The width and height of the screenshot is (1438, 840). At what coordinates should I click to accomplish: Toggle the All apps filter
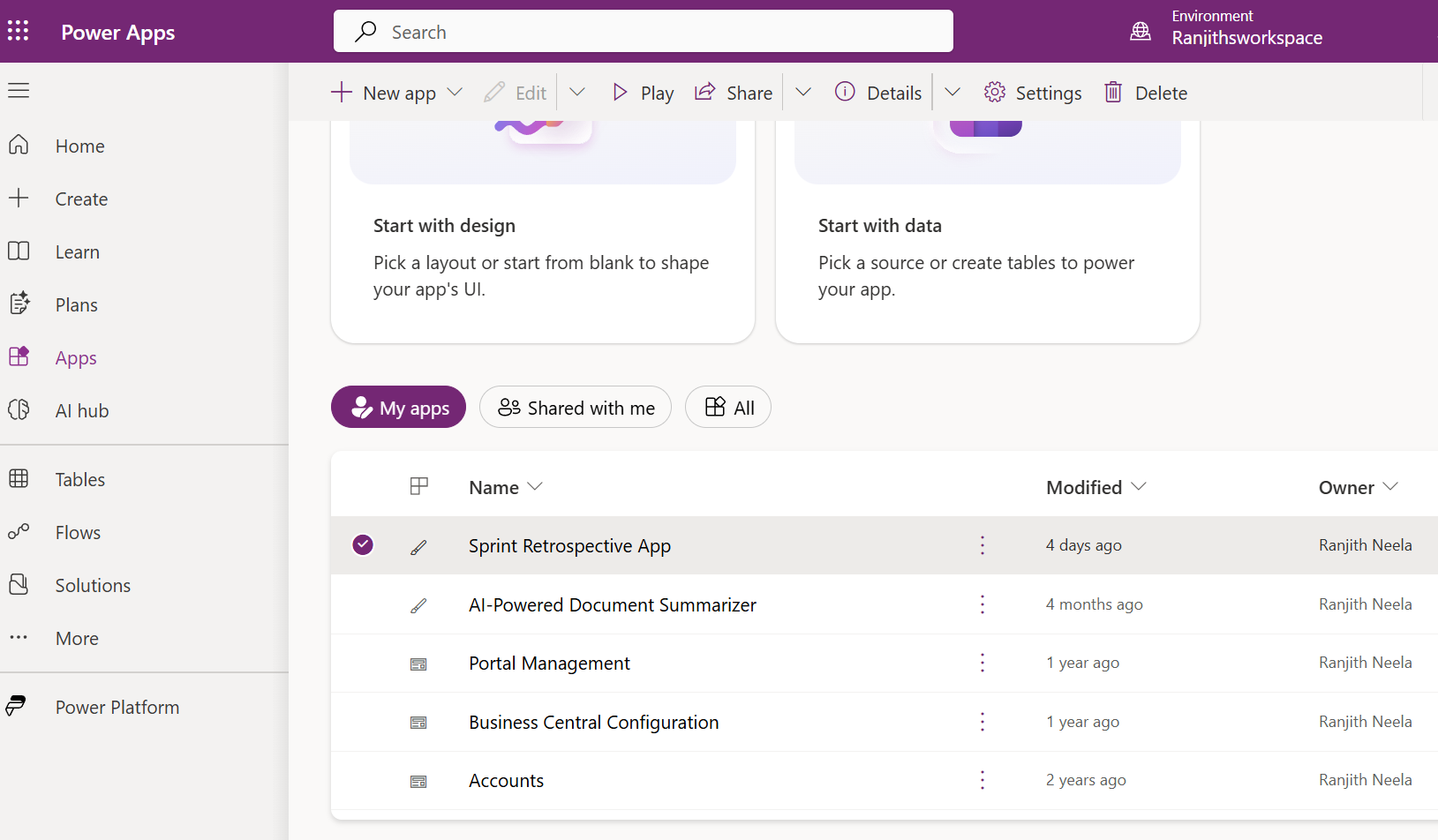(727, 407)
